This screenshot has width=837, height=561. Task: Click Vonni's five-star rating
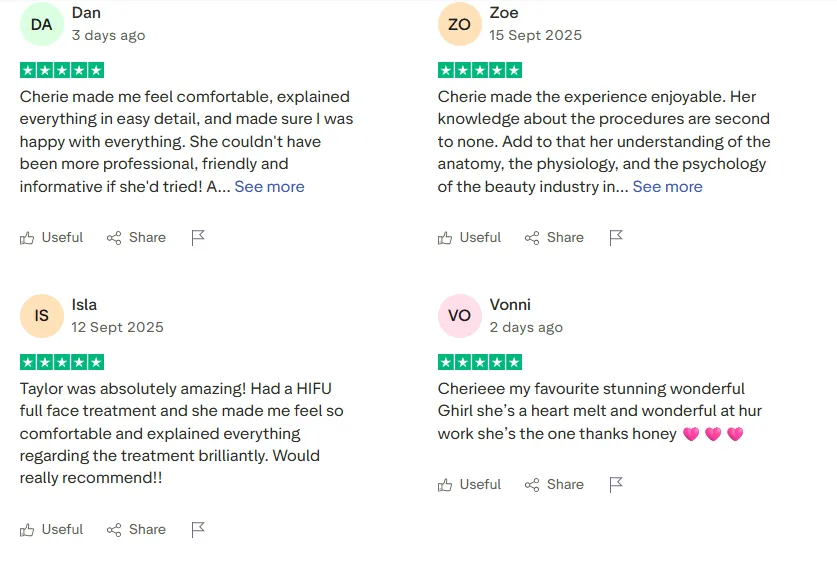coord(480,362)
